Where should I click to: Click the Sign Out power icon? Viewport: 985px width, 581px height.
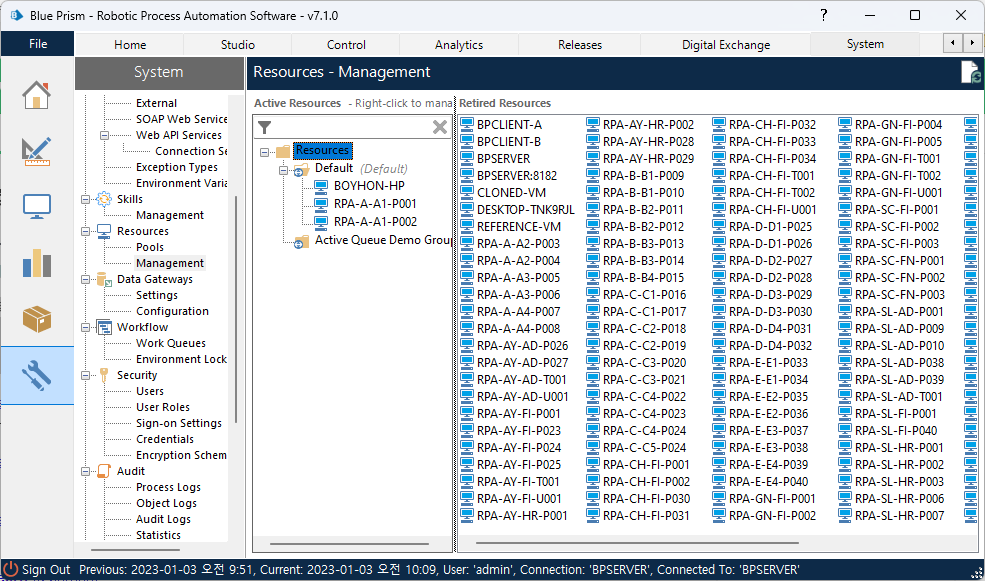click(11, 570)
